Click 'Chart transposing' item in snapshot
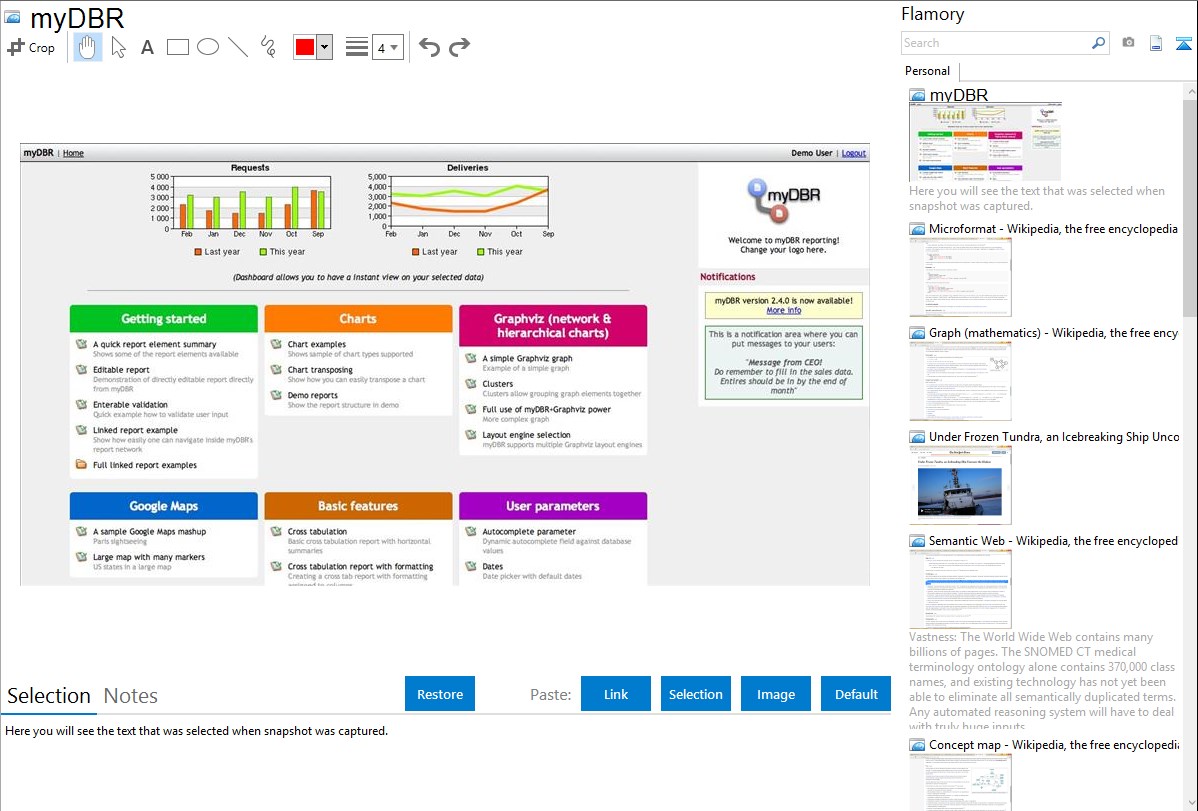 point(320,370)
